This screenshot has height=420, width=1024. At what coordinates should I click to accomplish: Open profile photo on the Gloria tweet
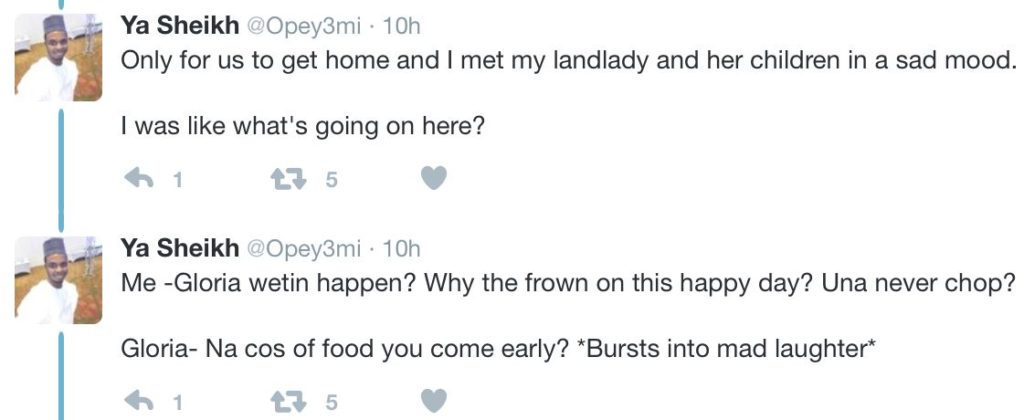58,278
